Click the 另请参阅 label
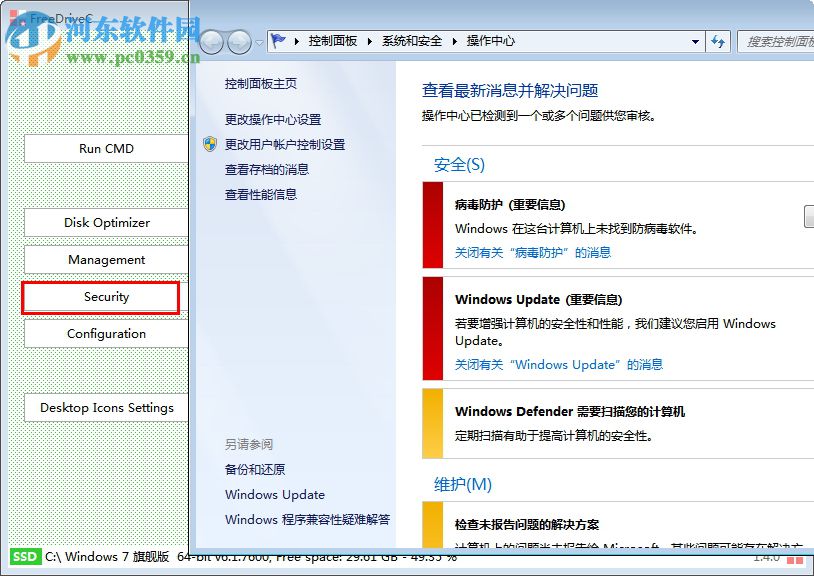Image resolution: width=814 pixels, height=576 pixels. click(249, 444)
